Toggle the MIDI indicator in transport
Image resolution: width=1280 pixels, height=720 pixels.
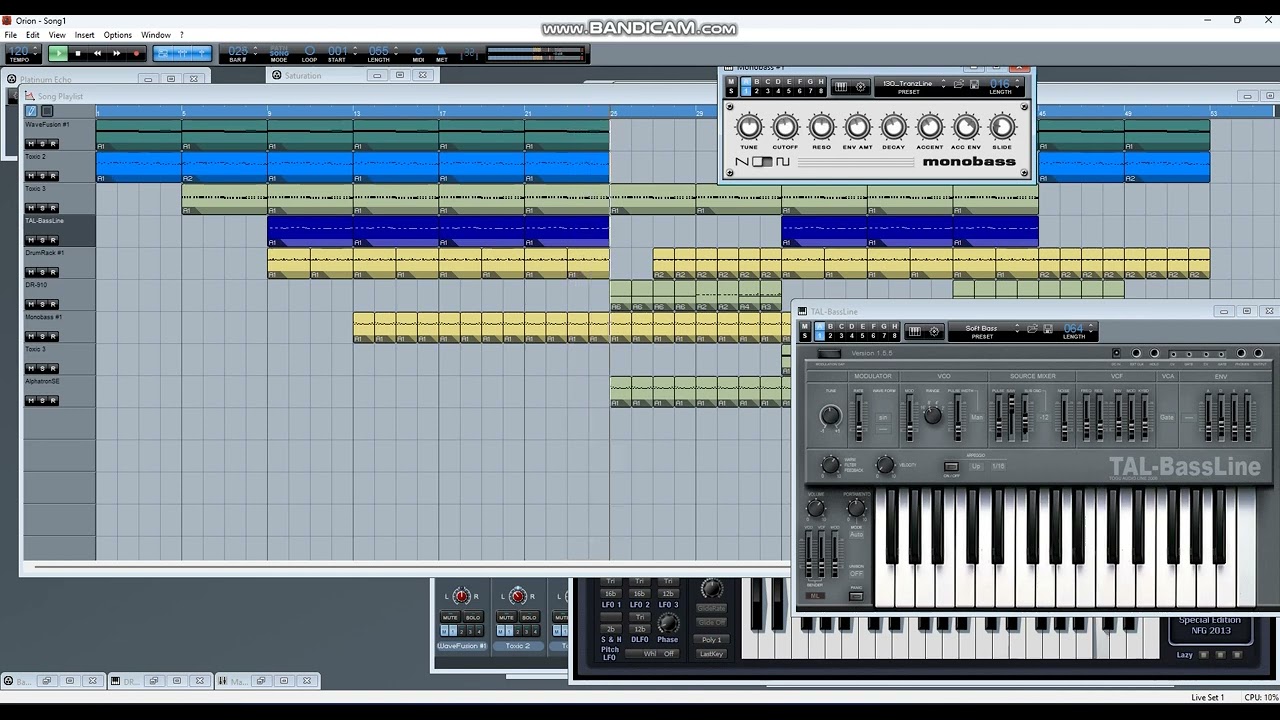[x=418, y=53]
